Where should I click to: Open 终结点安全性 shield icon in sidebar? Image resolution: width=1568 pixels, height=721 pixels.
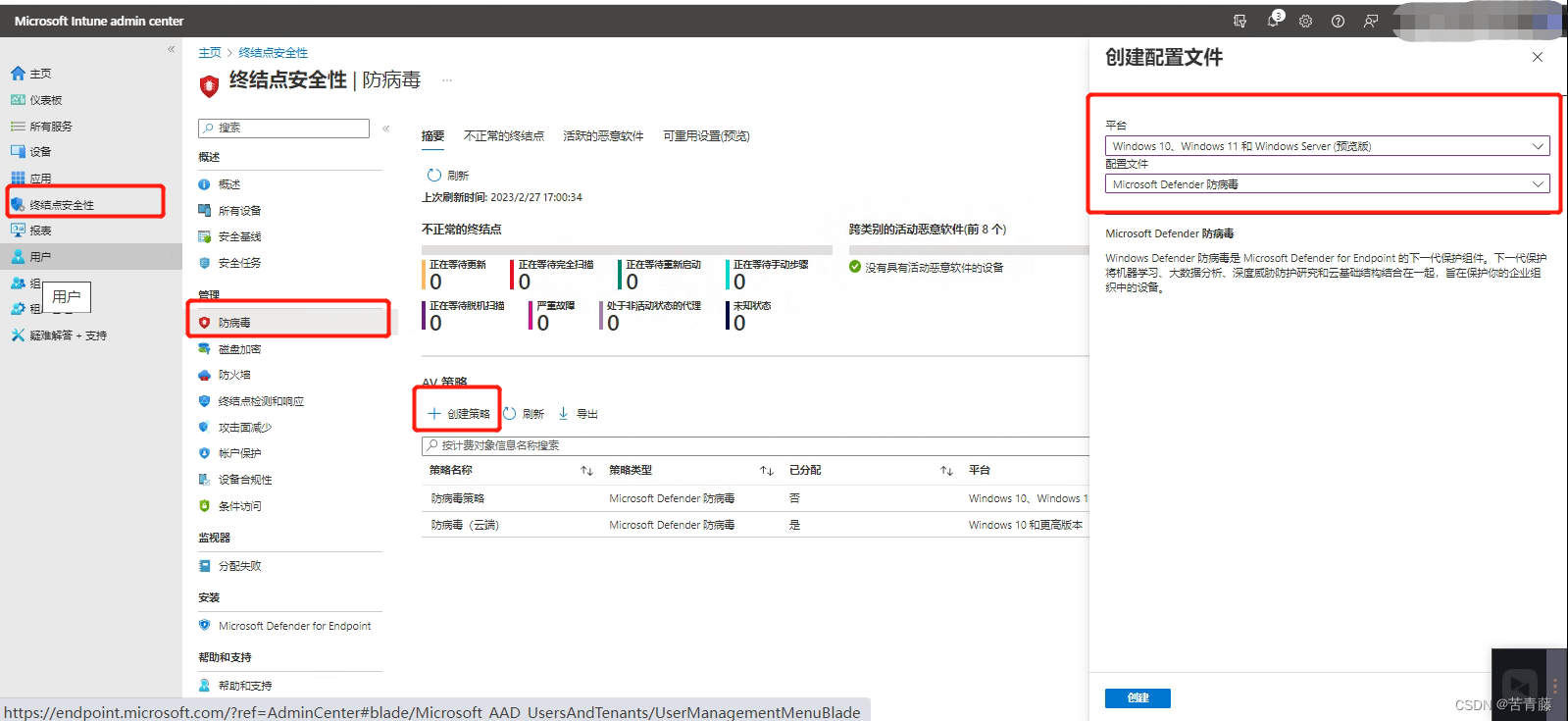click(18, 204)
